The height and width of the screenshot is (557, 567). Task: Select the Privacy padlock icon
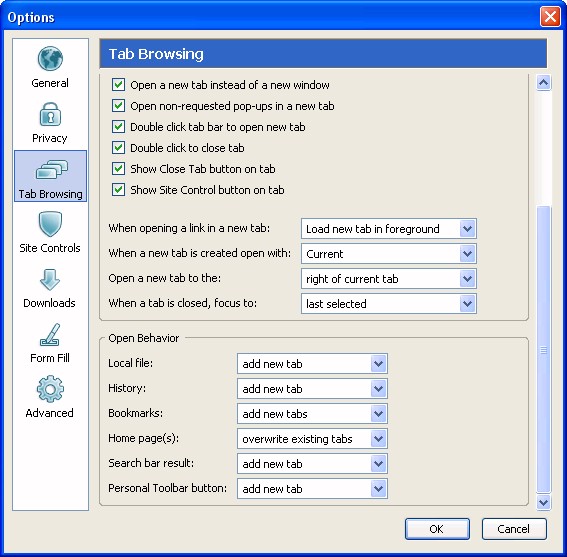[50, 114]
